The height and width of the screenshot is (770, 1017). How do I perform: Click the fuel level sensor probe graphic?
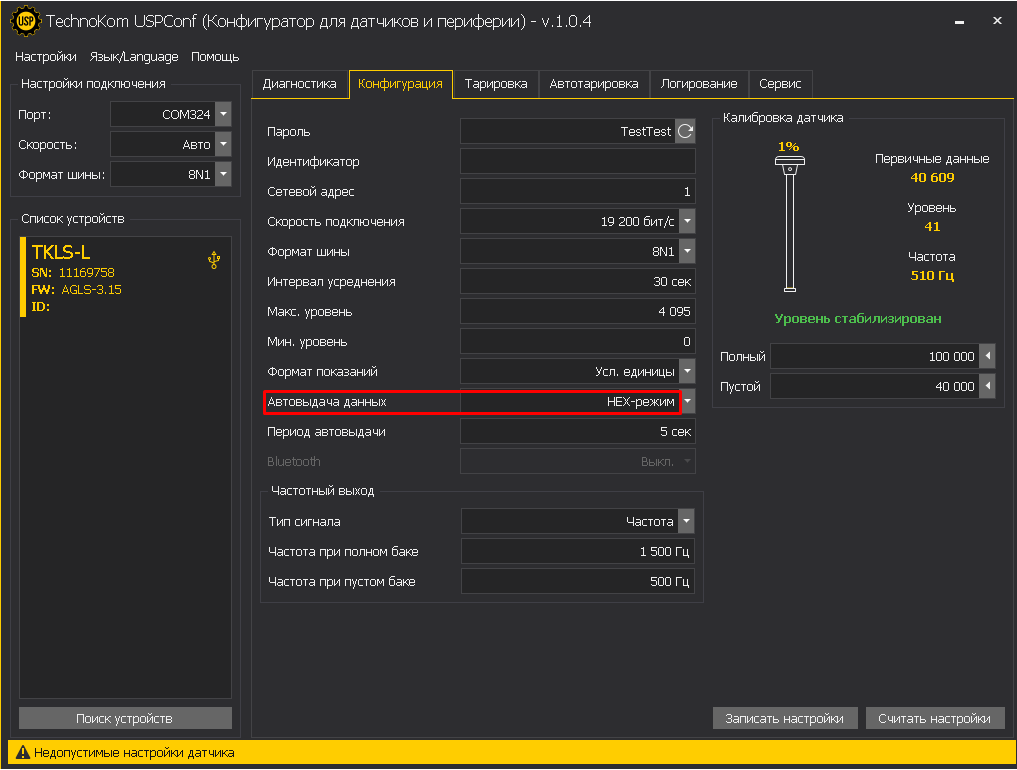click(789, 224)
